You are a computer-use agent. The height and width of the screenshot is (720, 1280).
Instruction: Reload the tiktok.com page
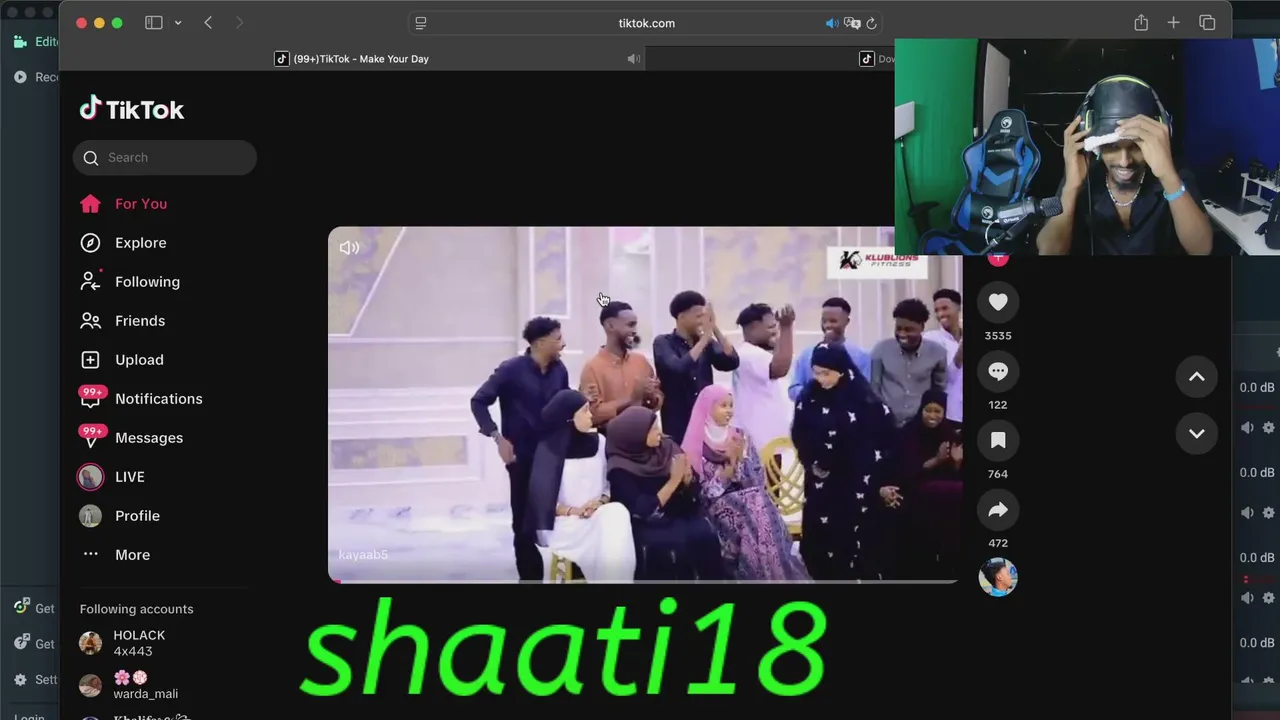[x=872, y=23]
